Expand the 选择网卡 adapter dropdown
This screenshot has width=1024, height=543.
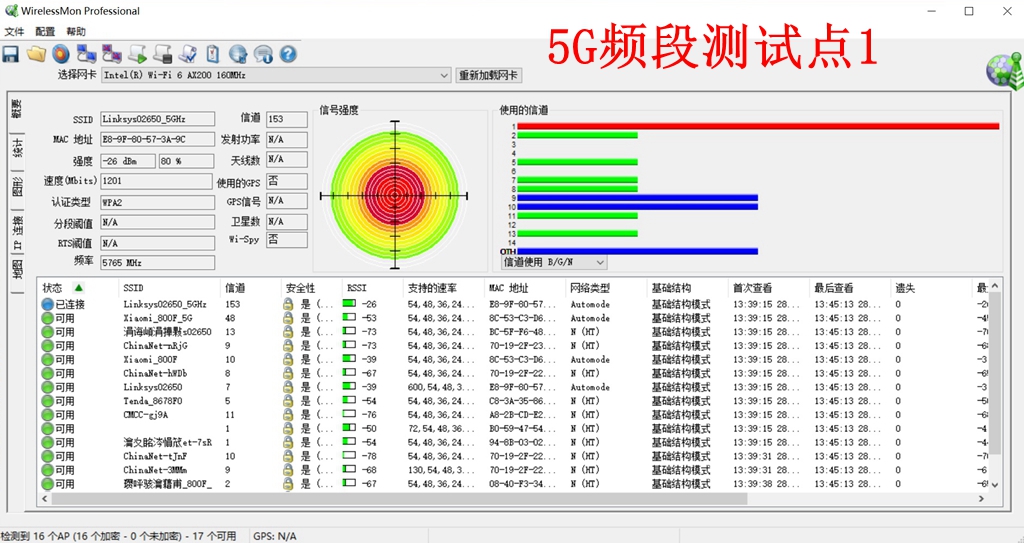(x=444, y=75)
